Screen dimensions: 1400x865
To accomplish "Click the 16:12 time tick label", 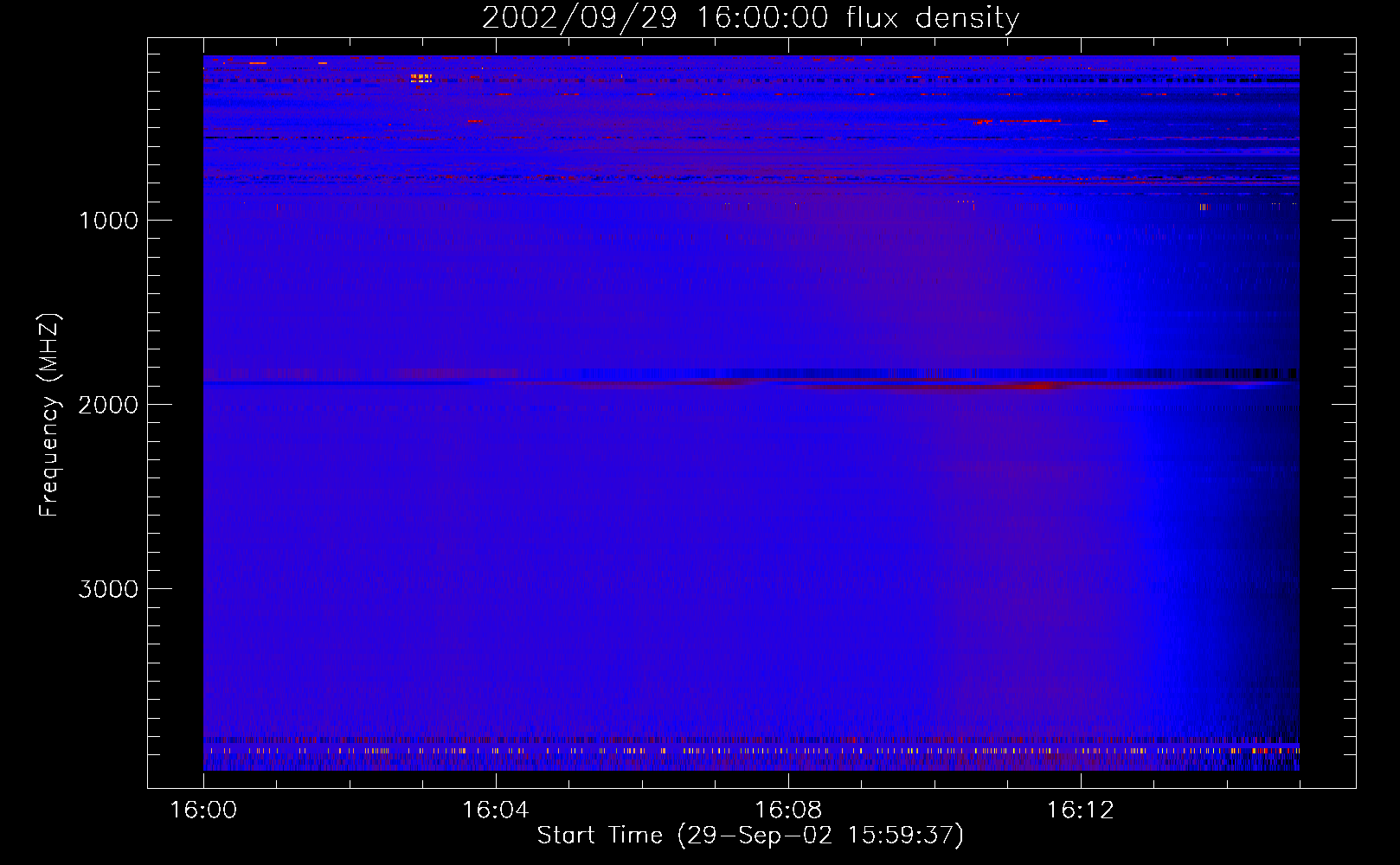I will point(1080,810).
